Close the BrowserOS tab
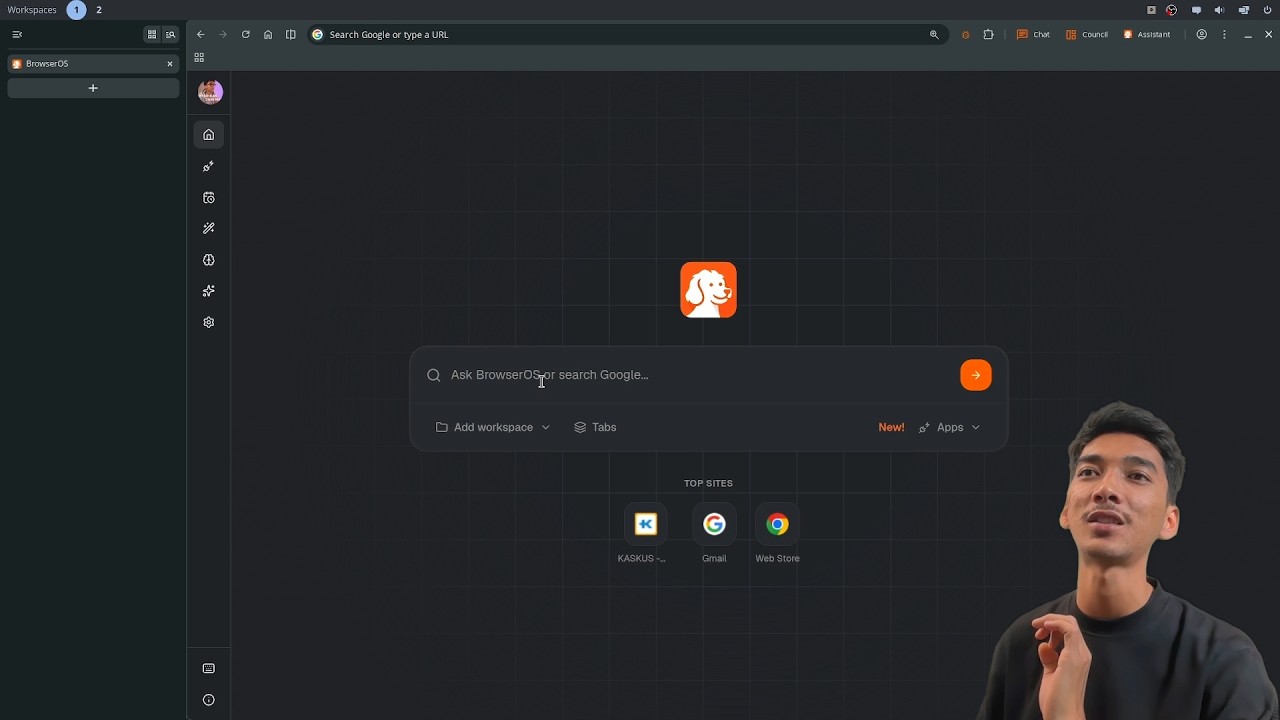1280x720 pixels. click(x=170, y=64)
